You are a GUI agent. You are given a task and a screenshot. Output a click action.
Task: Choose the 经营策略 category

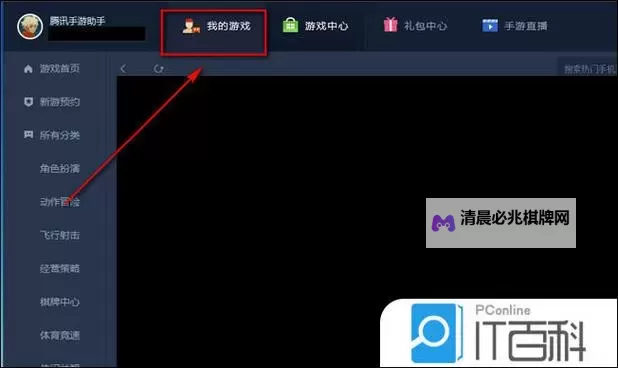pos(60,269)
